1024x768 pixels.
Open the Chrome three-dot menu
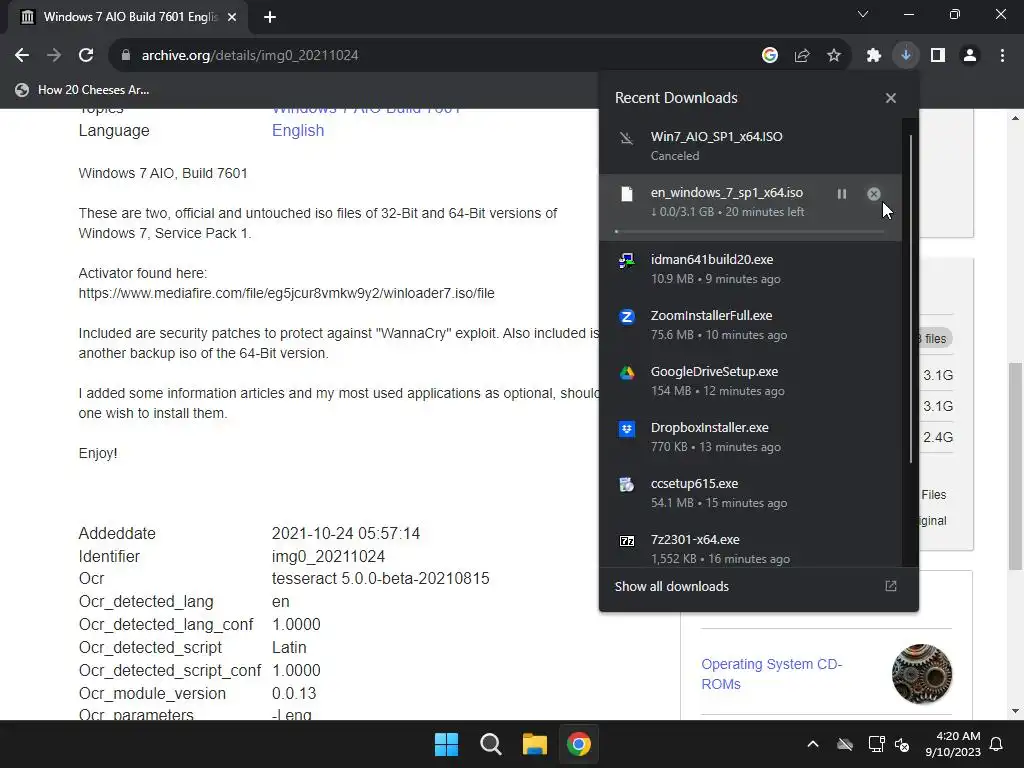[1002, 56]
